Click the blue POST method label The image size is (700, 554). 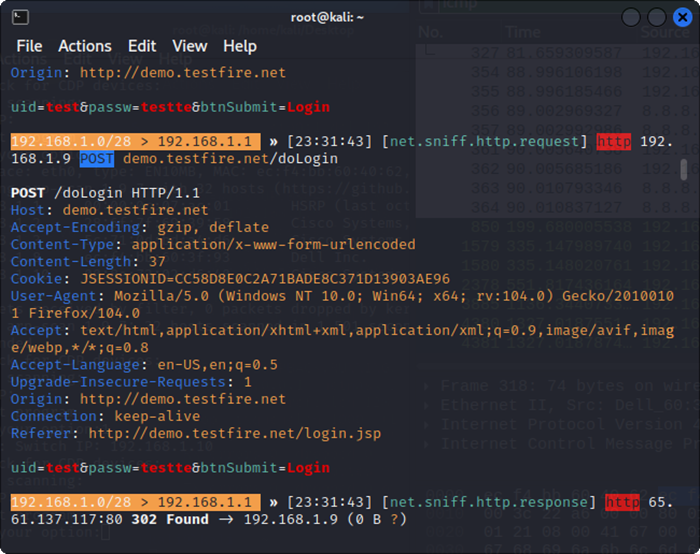(x=97, y=159)
